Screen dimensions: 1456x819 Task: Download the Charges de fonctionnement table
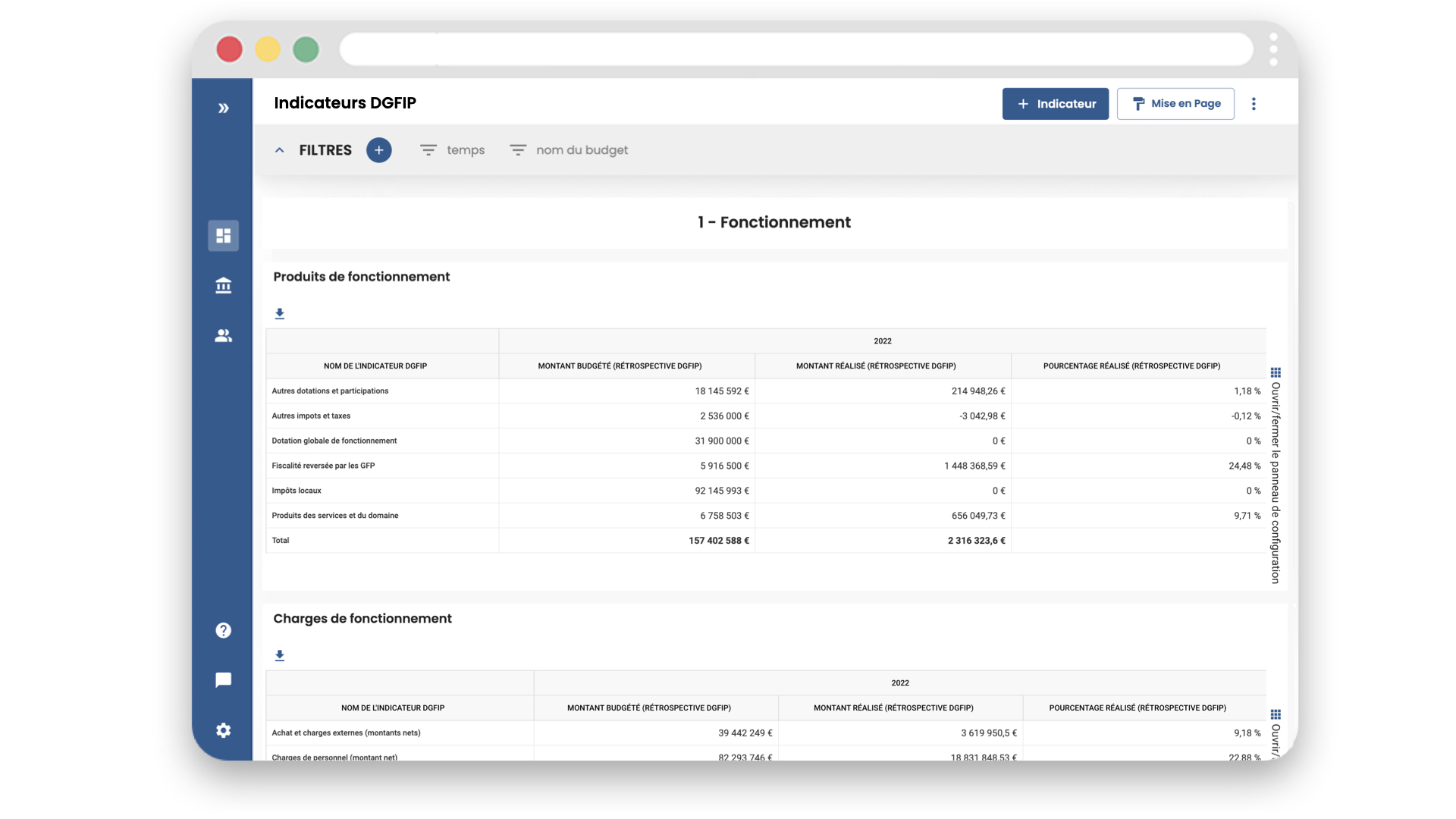pyautogui.click(x=280, y=654)
